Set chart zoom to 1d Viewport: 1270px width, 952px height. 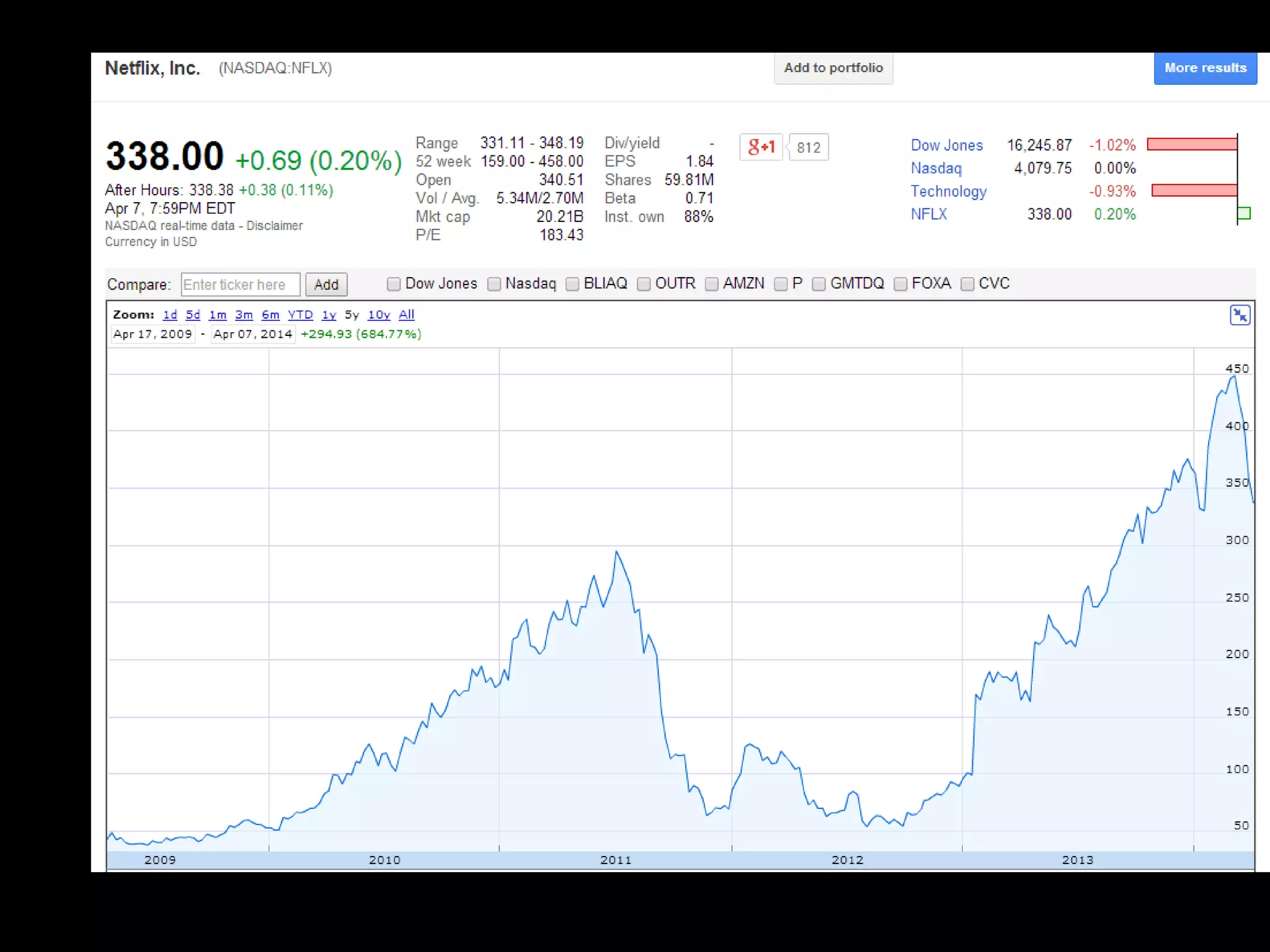click(x=169, y=315)
